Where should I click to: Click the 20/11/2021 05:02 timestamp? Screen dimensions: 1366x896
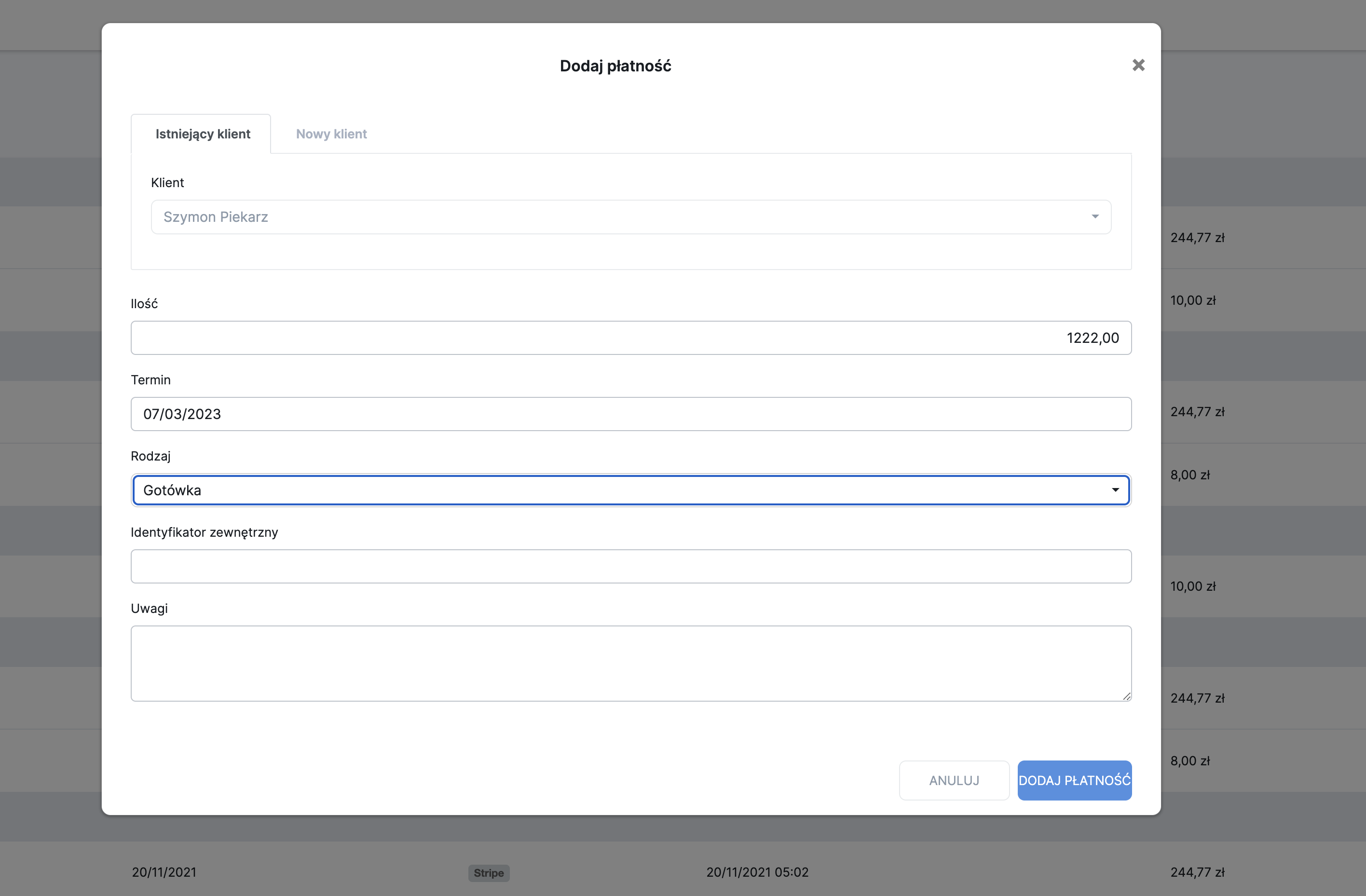coord(757,872)
